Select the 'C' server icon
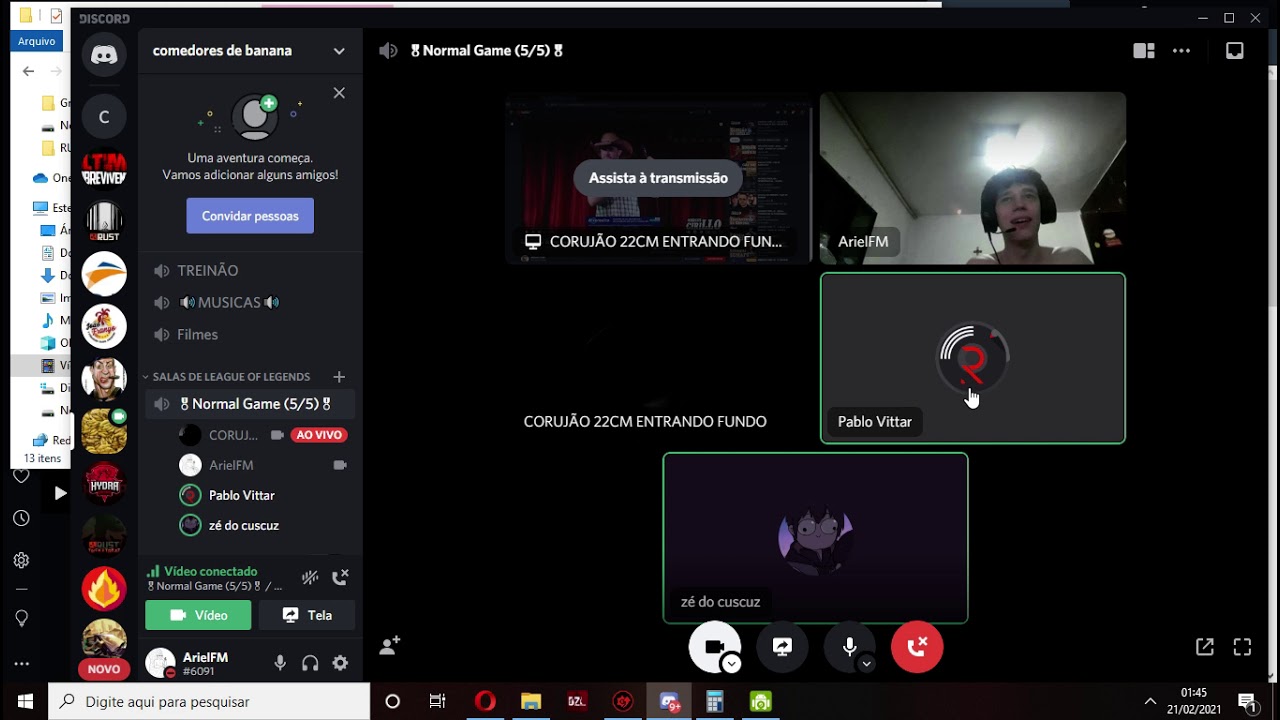The width and height of the screenshot is (1280, 720). pos(104,117)
